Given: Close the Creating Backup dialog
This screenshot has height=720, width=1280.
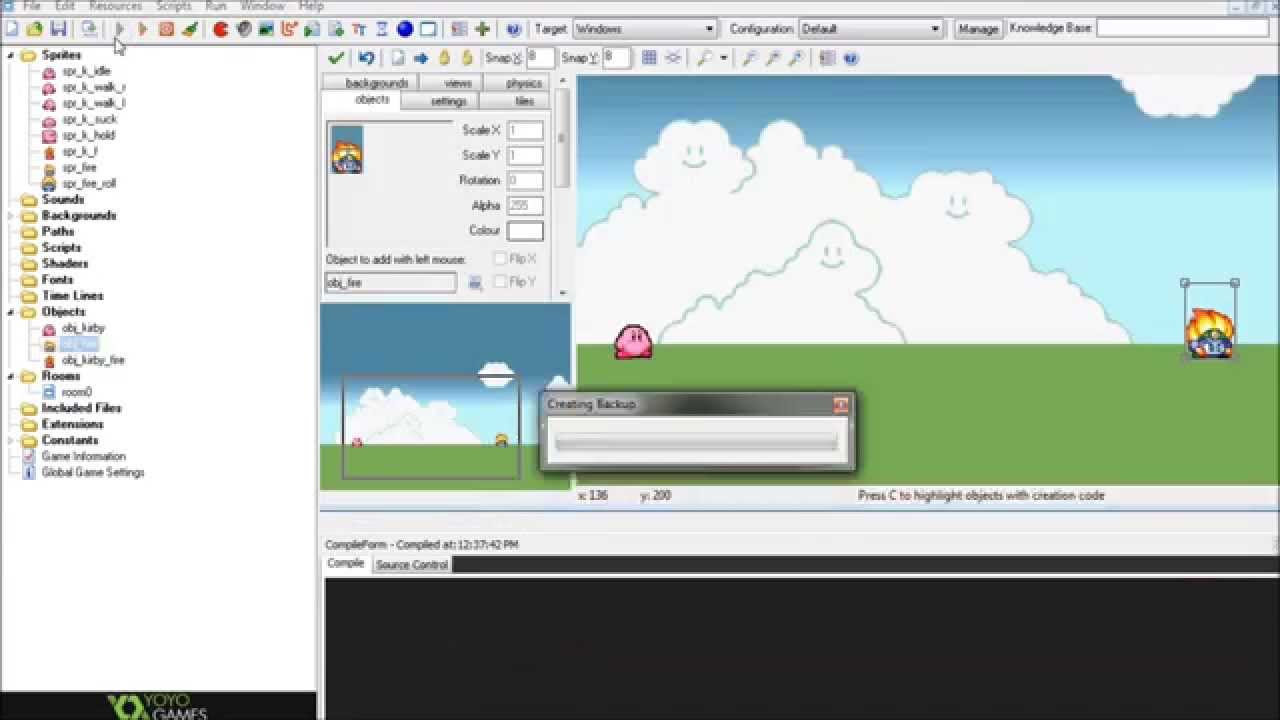Looking at the screenshot, I should (841, 404).
